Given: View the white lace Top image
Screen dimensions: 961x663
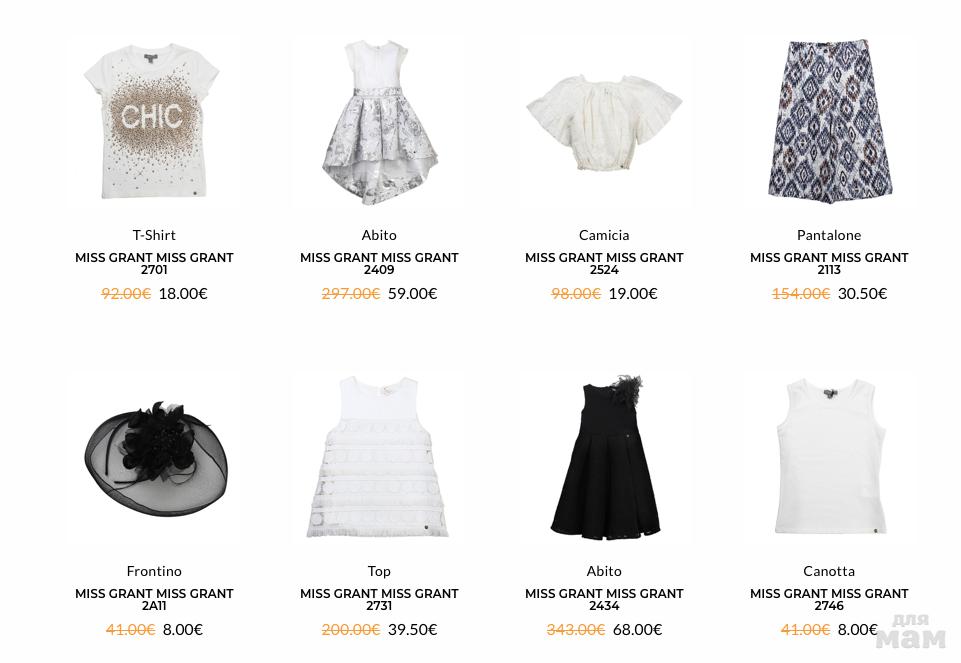Looking at the screenshot, I should [379, 457].
